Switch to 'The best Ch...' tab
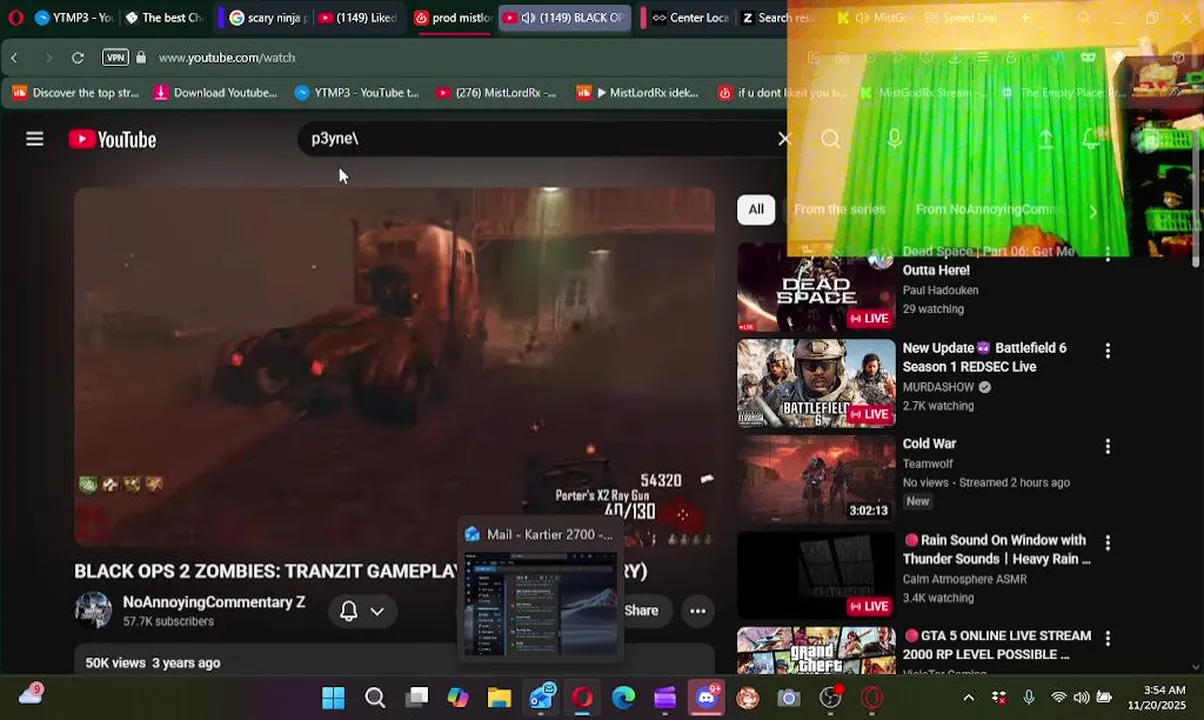This screenshot has width=1204, height=720. (163, 18)
